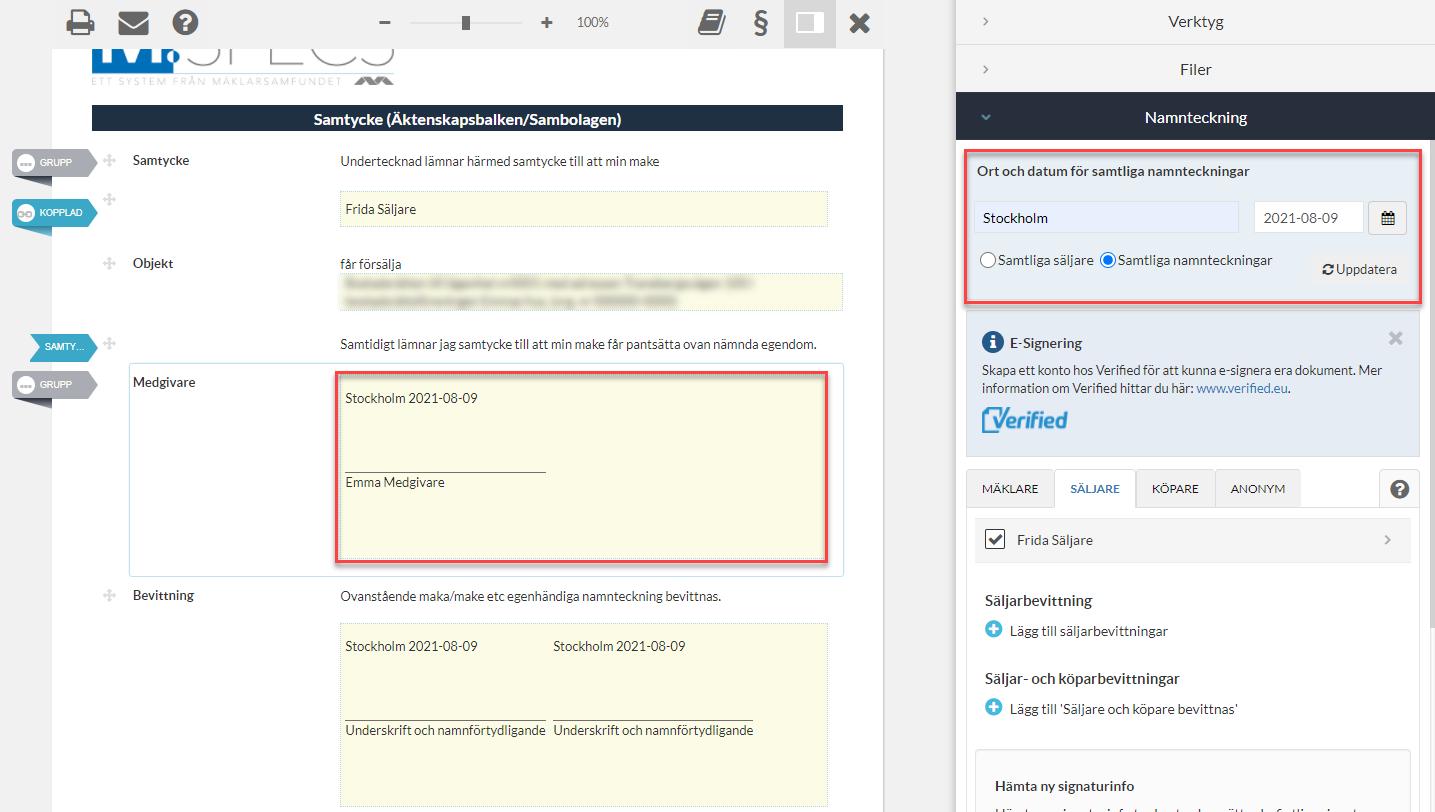This screenshot has height=812, width=1435.
Task: Click the minus zoom out button
Action: point(385,22)
